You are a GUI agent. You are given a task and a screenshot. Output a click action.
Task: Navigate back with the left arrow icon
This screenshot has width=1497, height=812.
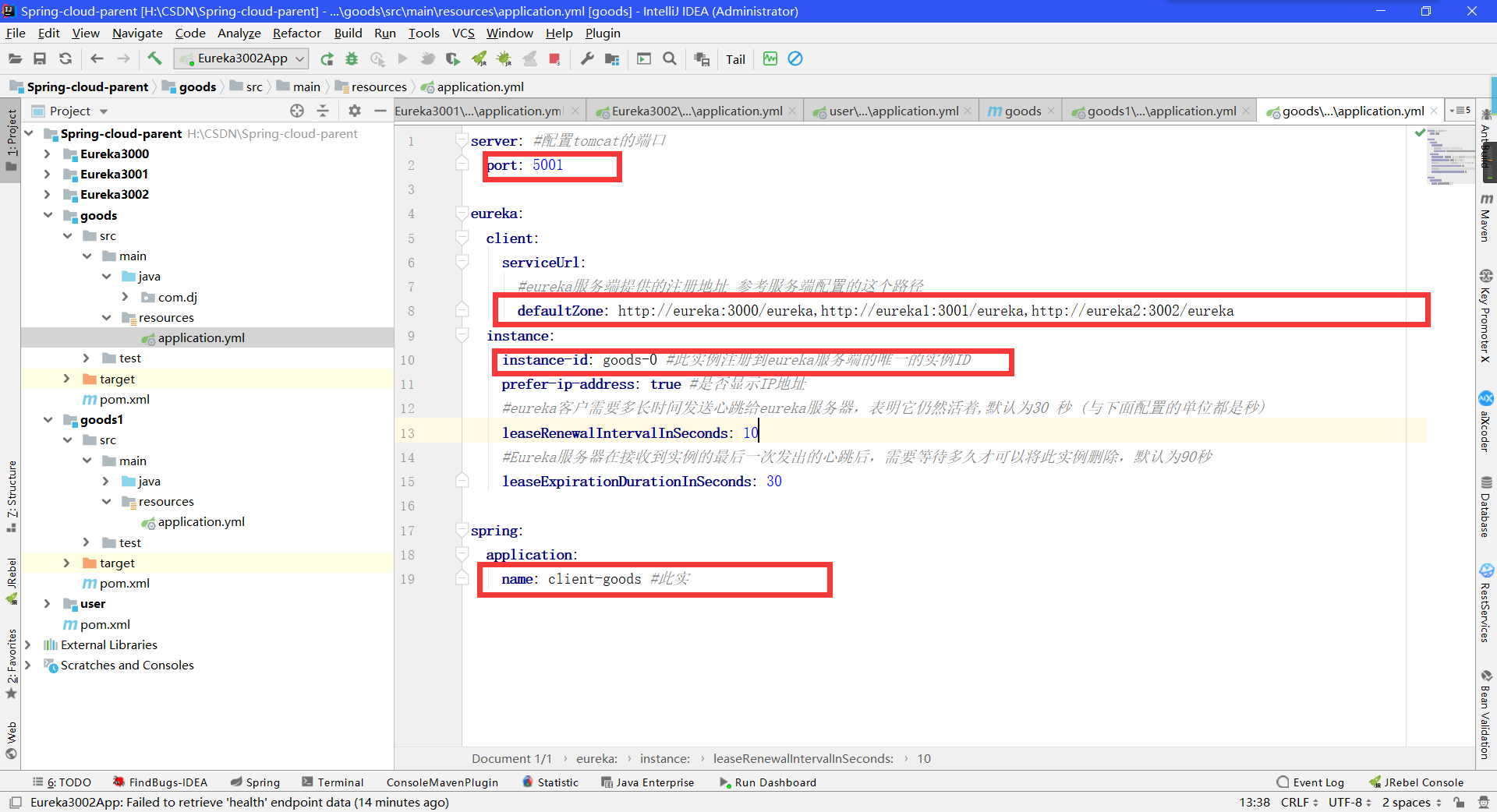click(97, 58)
